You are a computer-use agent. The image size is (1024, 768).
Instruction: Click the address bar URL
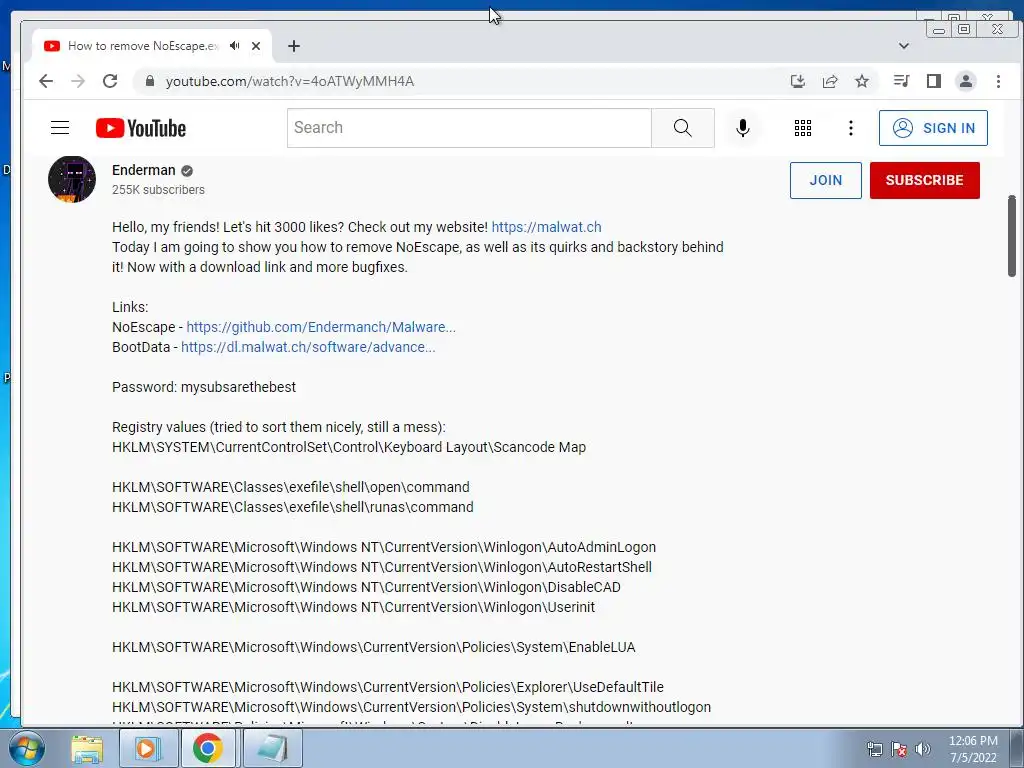[x=290, y=81]
